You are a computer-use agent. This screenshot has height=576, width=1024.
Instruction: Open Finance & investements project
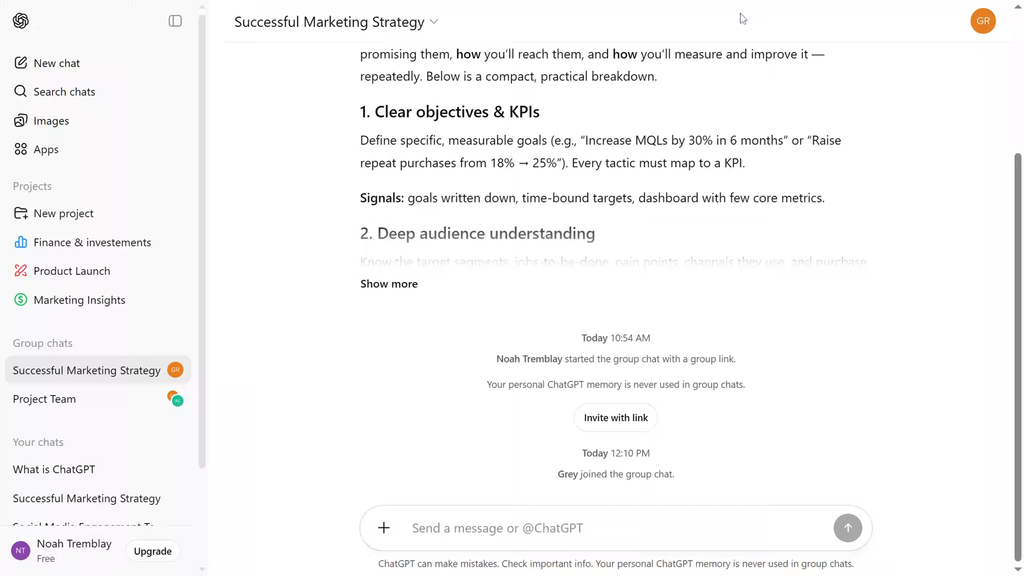pyautogui.click(x=92, y=242)
